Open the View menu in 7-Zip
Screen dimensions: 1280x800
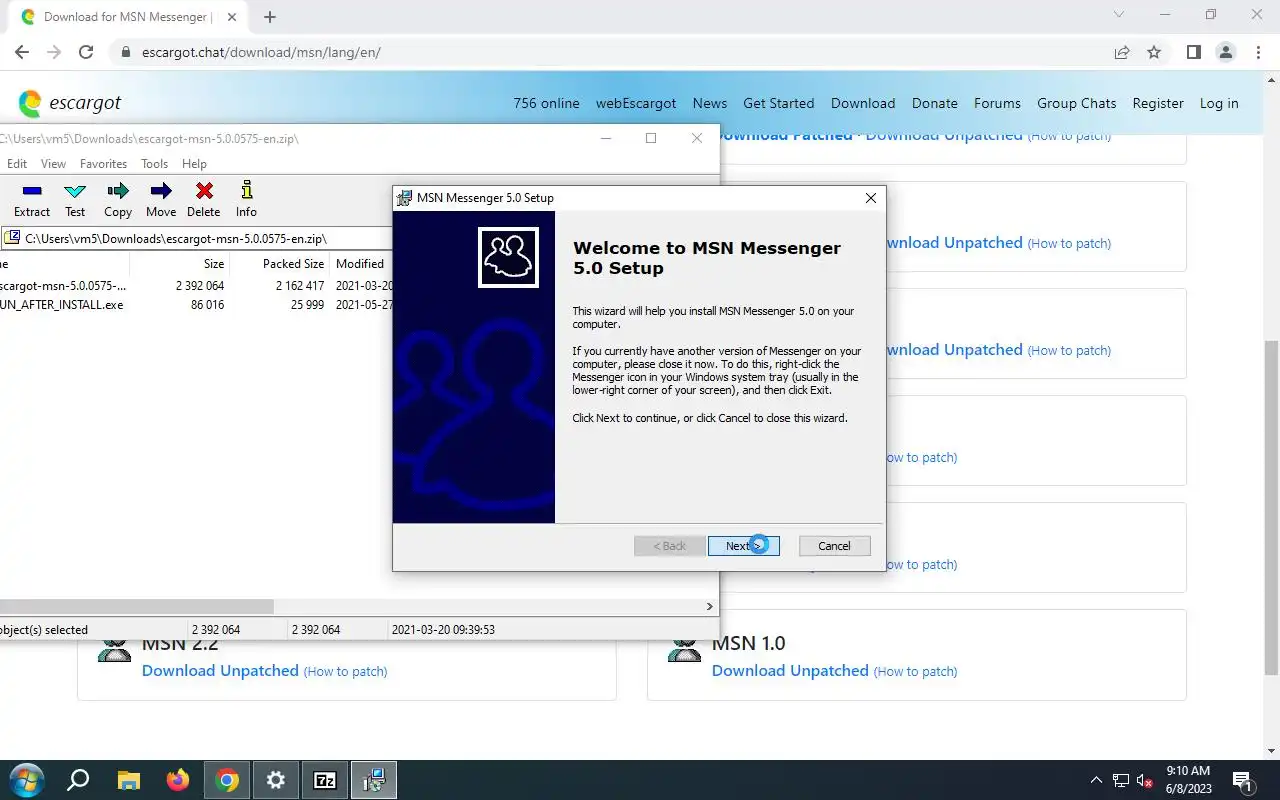click(53, 163)
